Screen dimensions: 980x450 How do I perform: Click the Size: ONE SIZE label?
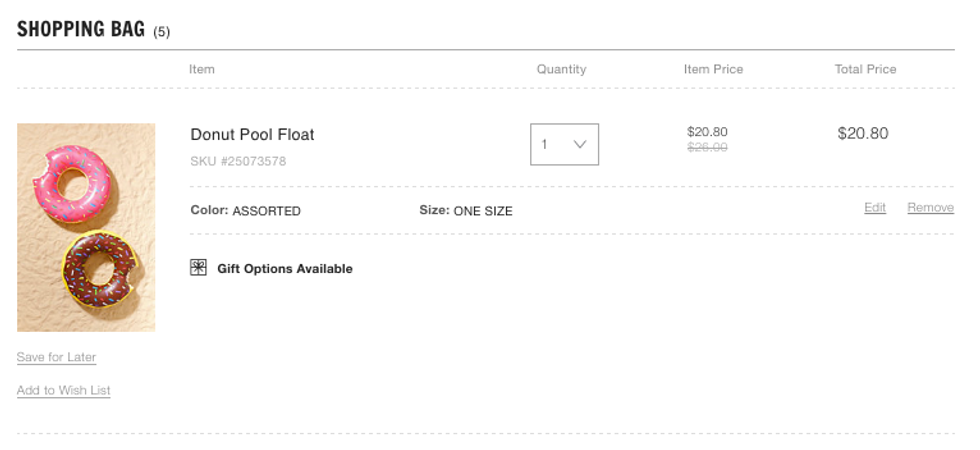[x=466, y=211]
